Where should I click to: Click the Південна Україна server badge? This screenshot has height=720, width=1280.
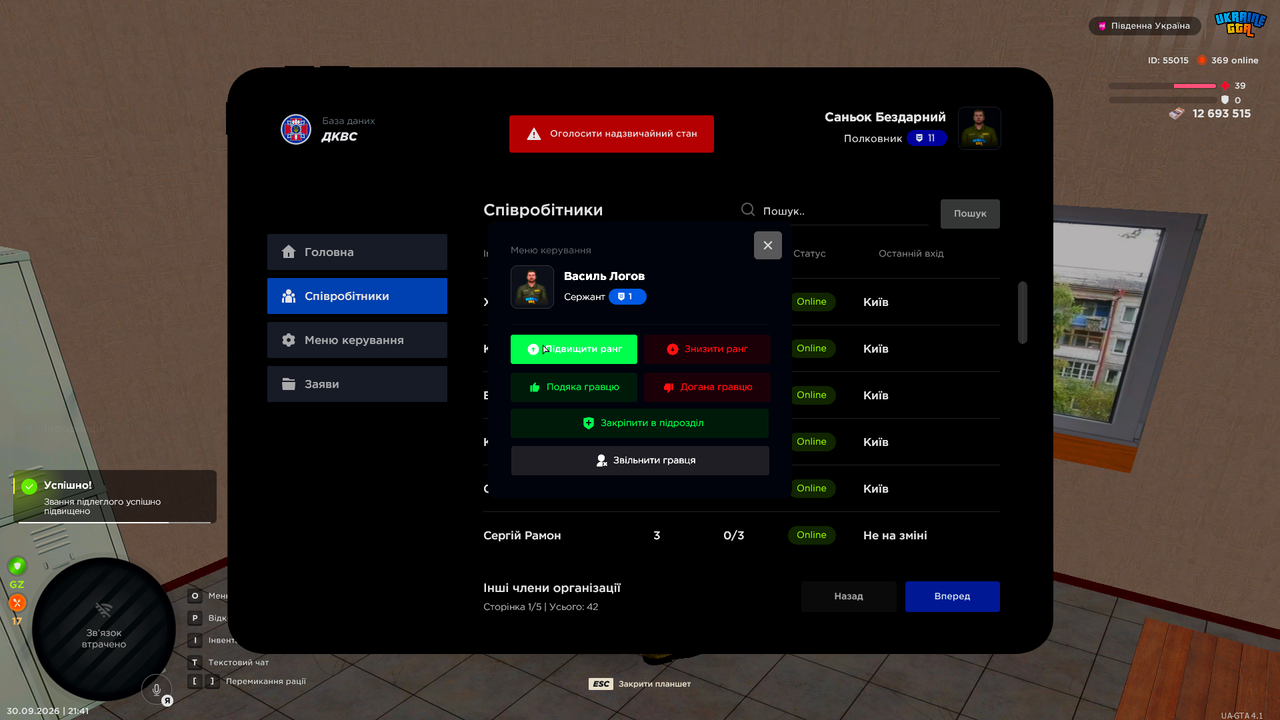(x=1145, y=26)
